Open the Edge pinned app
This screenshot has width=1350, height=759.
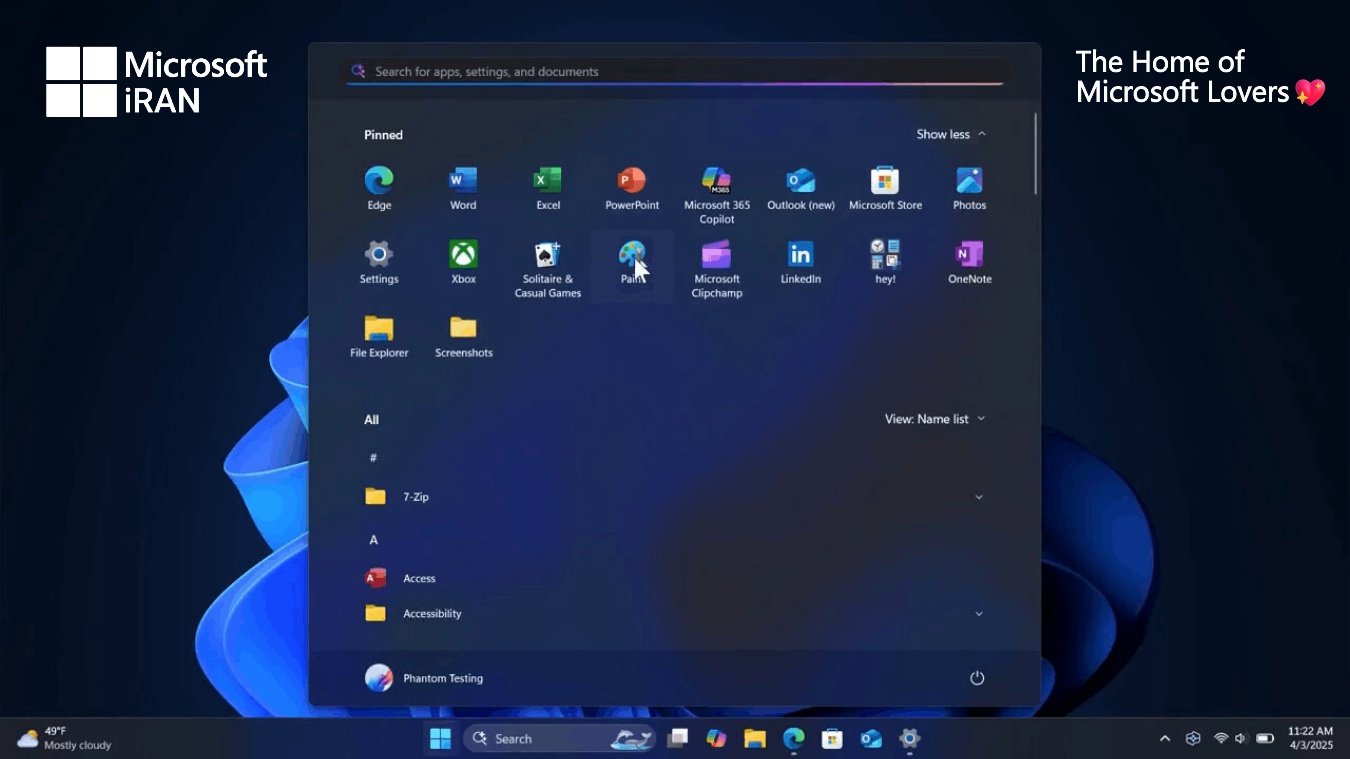[x=379, y=189]
